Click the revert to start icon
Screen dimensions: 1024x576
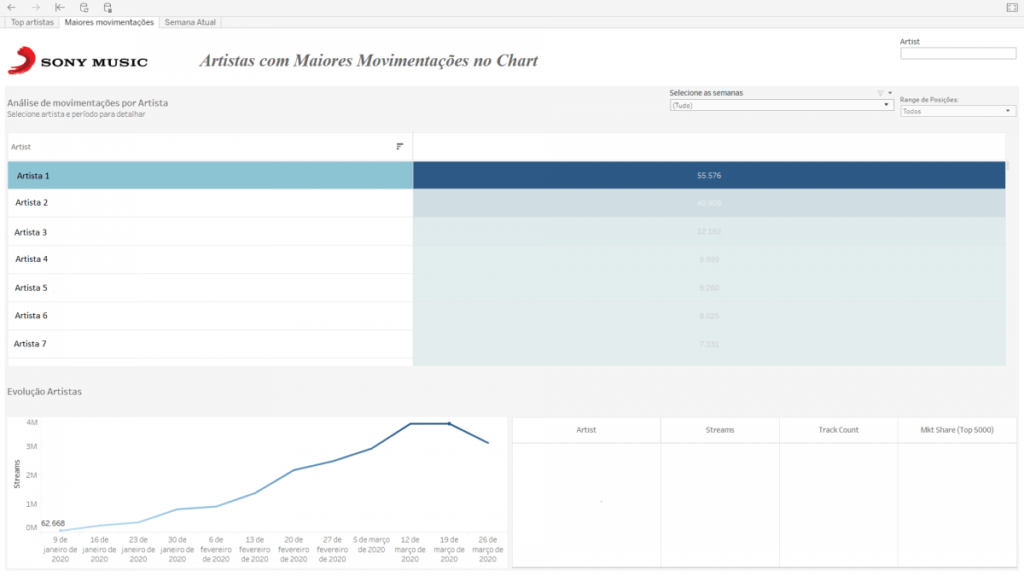tap(59, 7)
